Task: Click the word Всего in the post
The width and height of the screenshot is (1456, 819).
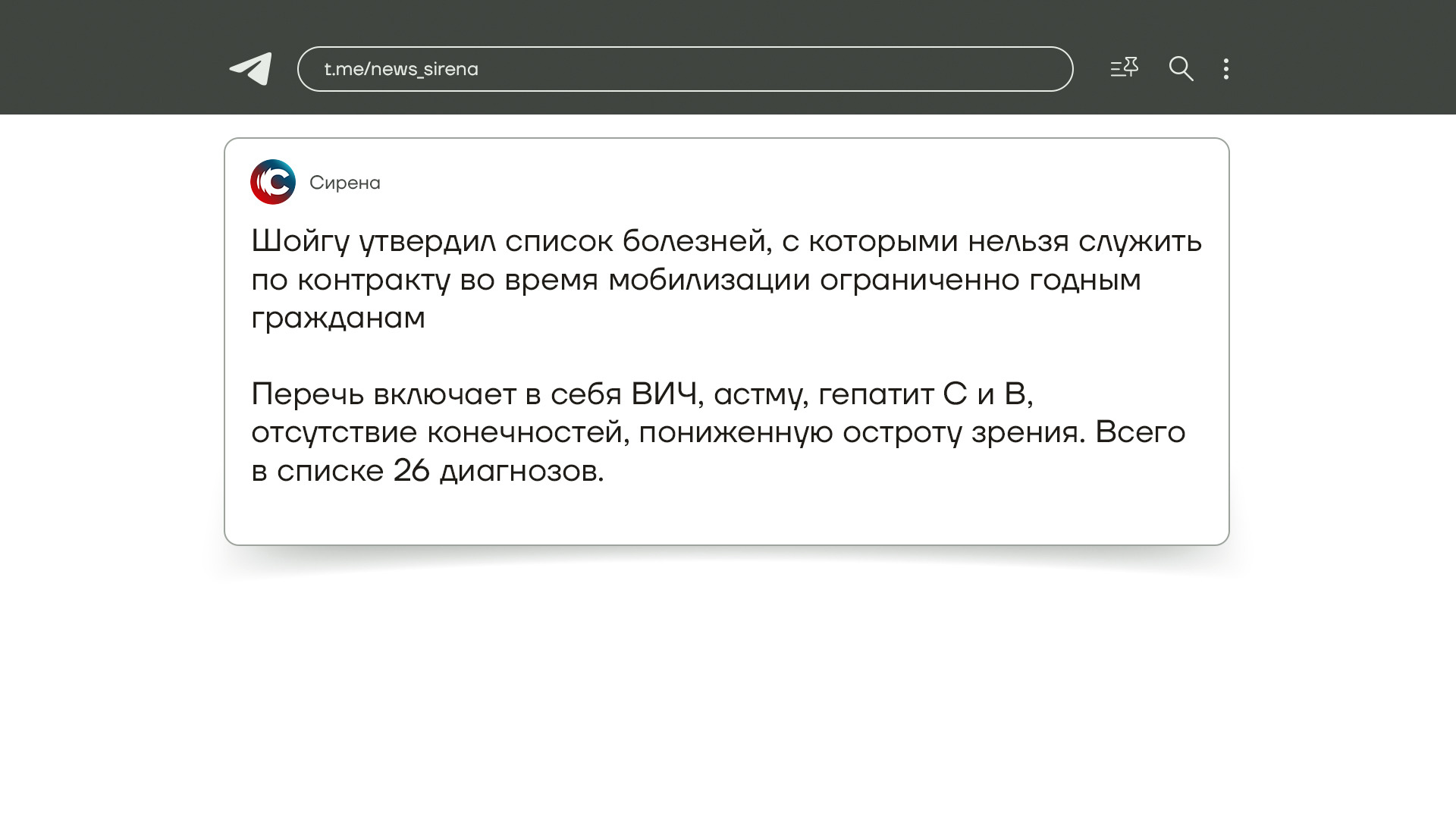Action: pyautogui.click(x=1140, y=432)
